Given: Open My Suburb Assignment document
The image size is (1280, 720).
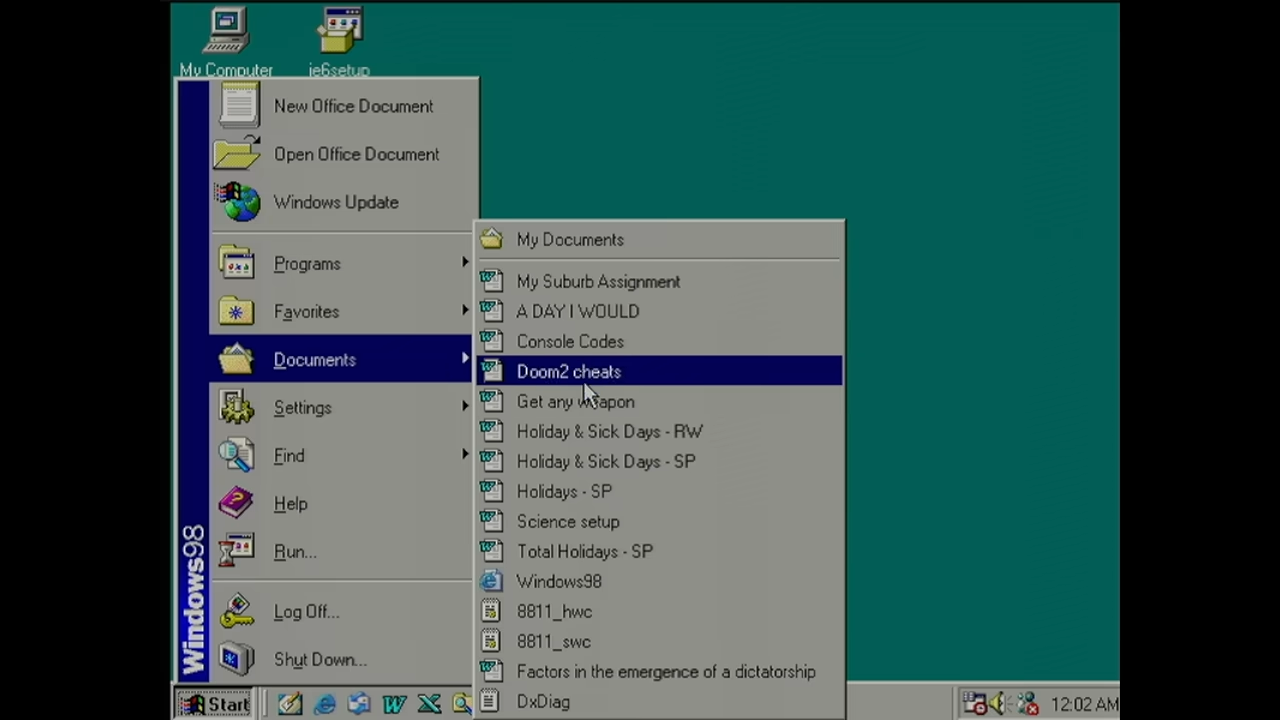Looking at the screenshot, I should coord(659,282).
